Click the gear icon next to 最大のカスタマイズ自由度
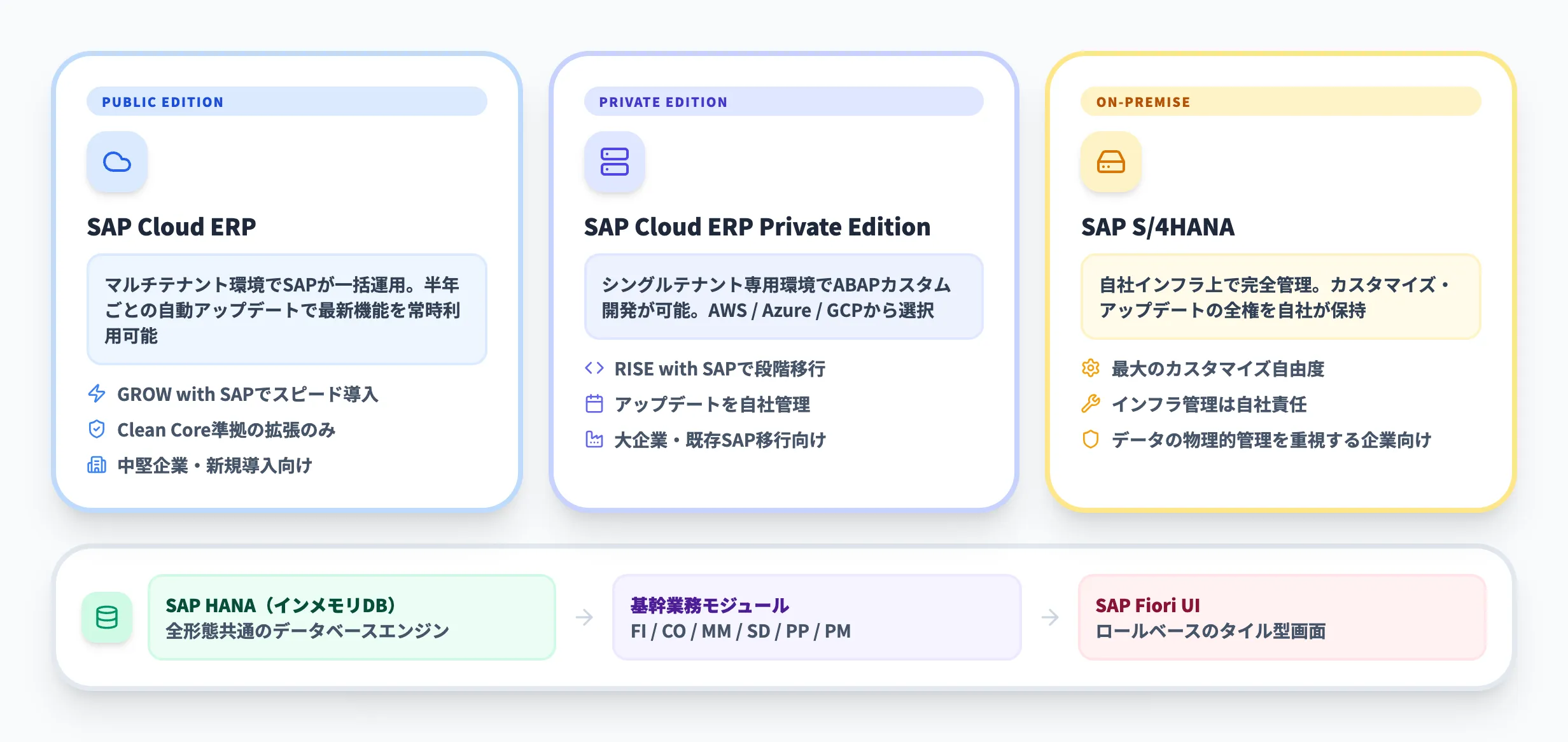 click(x=1089, y=368)
